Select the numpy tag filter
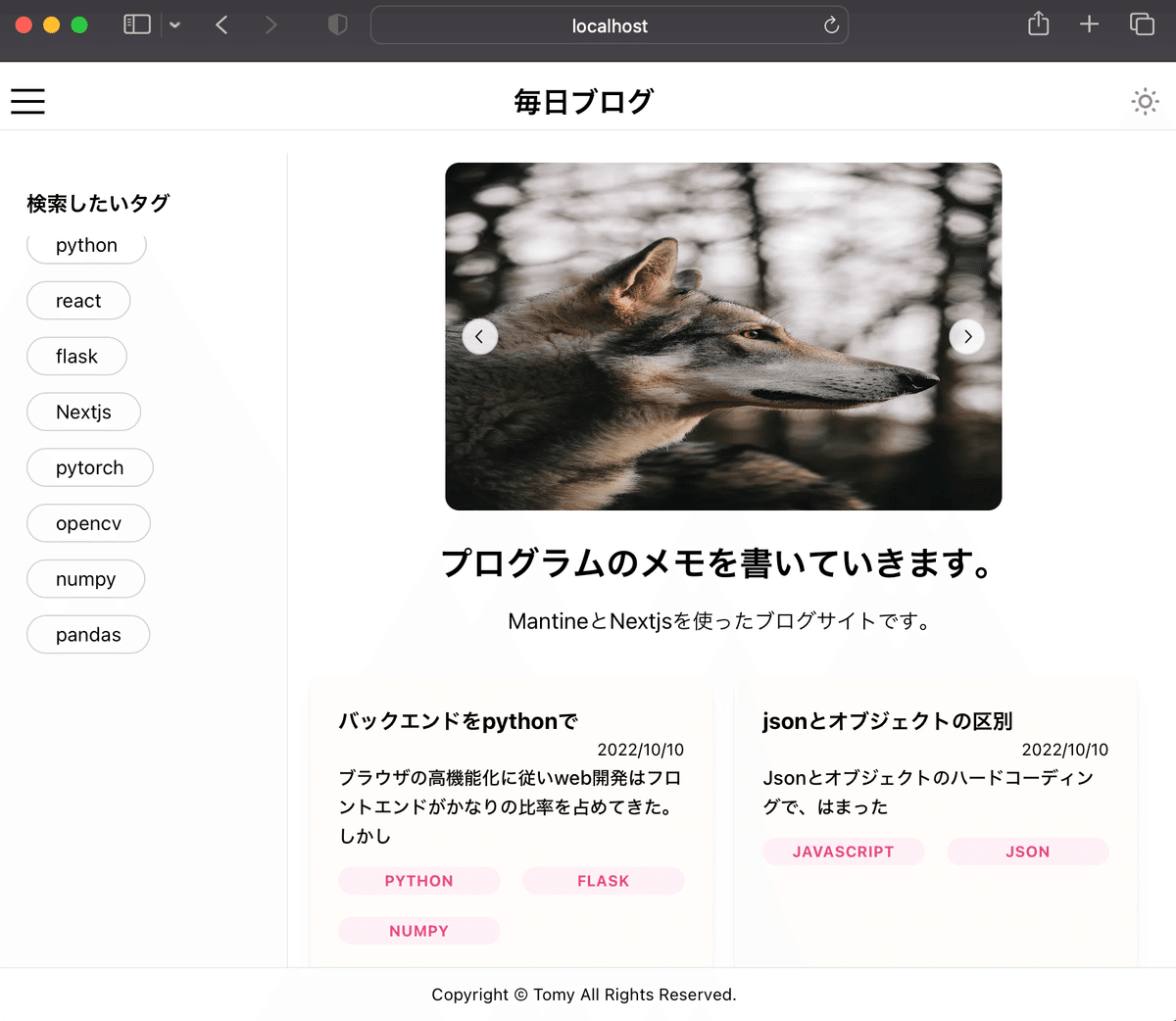 coord(85,579)
